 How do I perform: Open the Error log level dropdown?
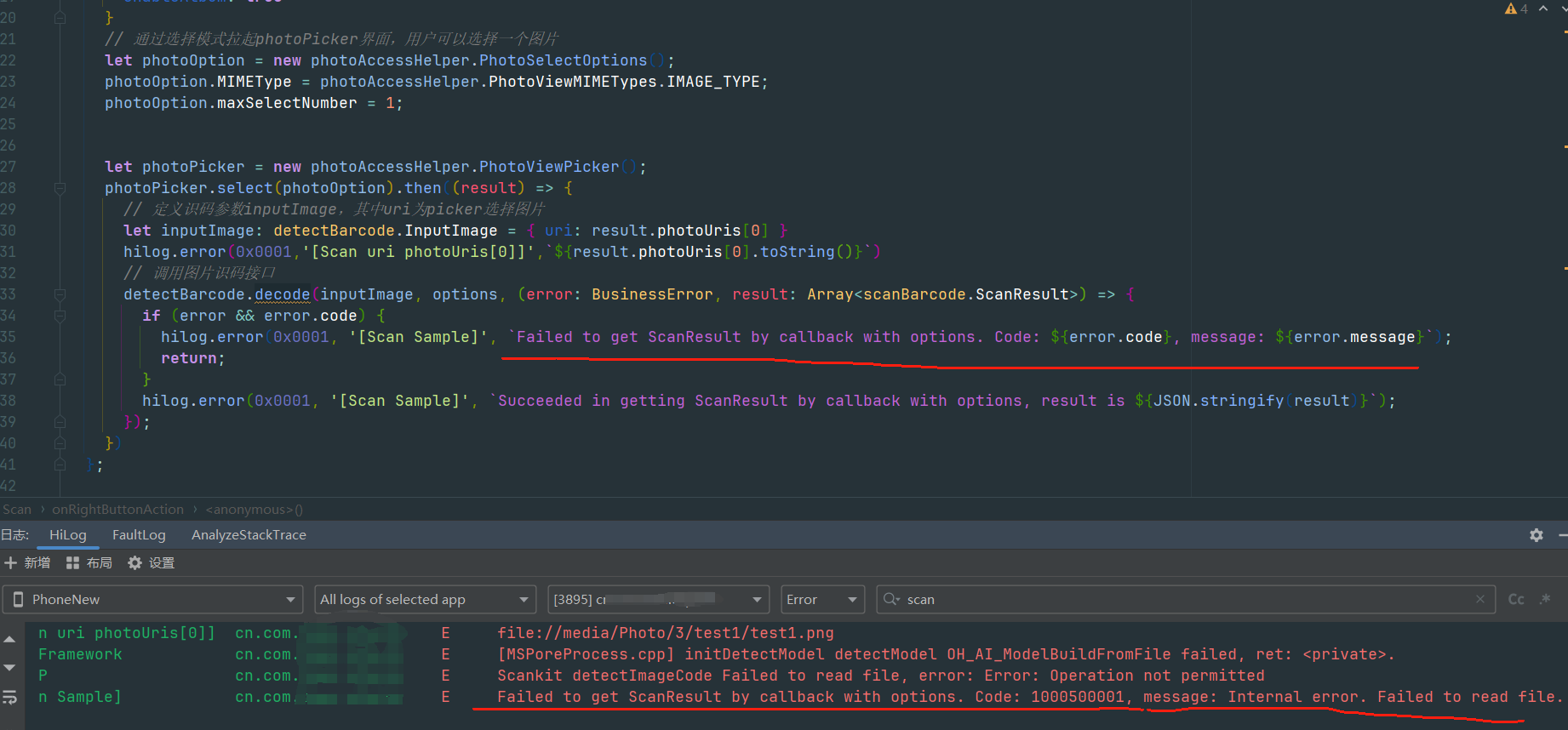pyautogui.click(x=822, y=599)
